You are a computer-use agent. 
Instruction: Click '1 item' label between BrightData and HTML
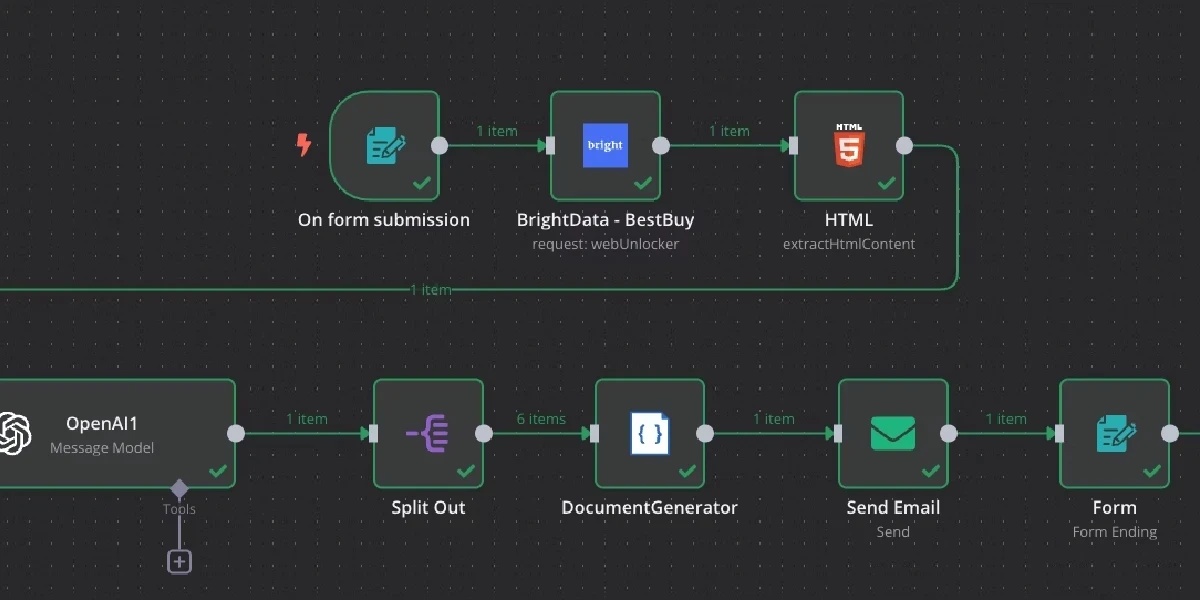point(729,131)
